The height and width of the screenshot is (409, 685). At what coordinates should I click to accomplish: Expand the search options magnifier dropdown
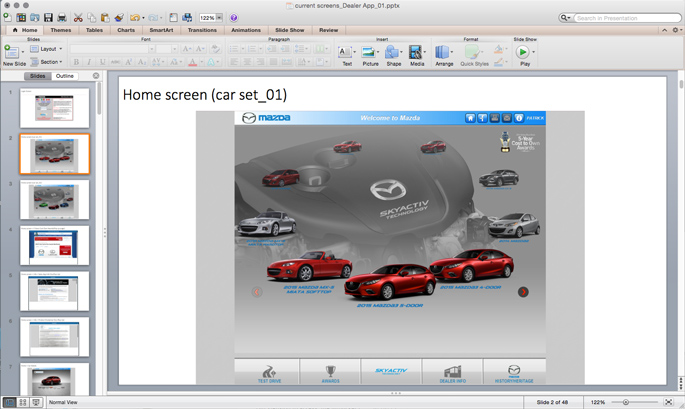coord(566,18)
